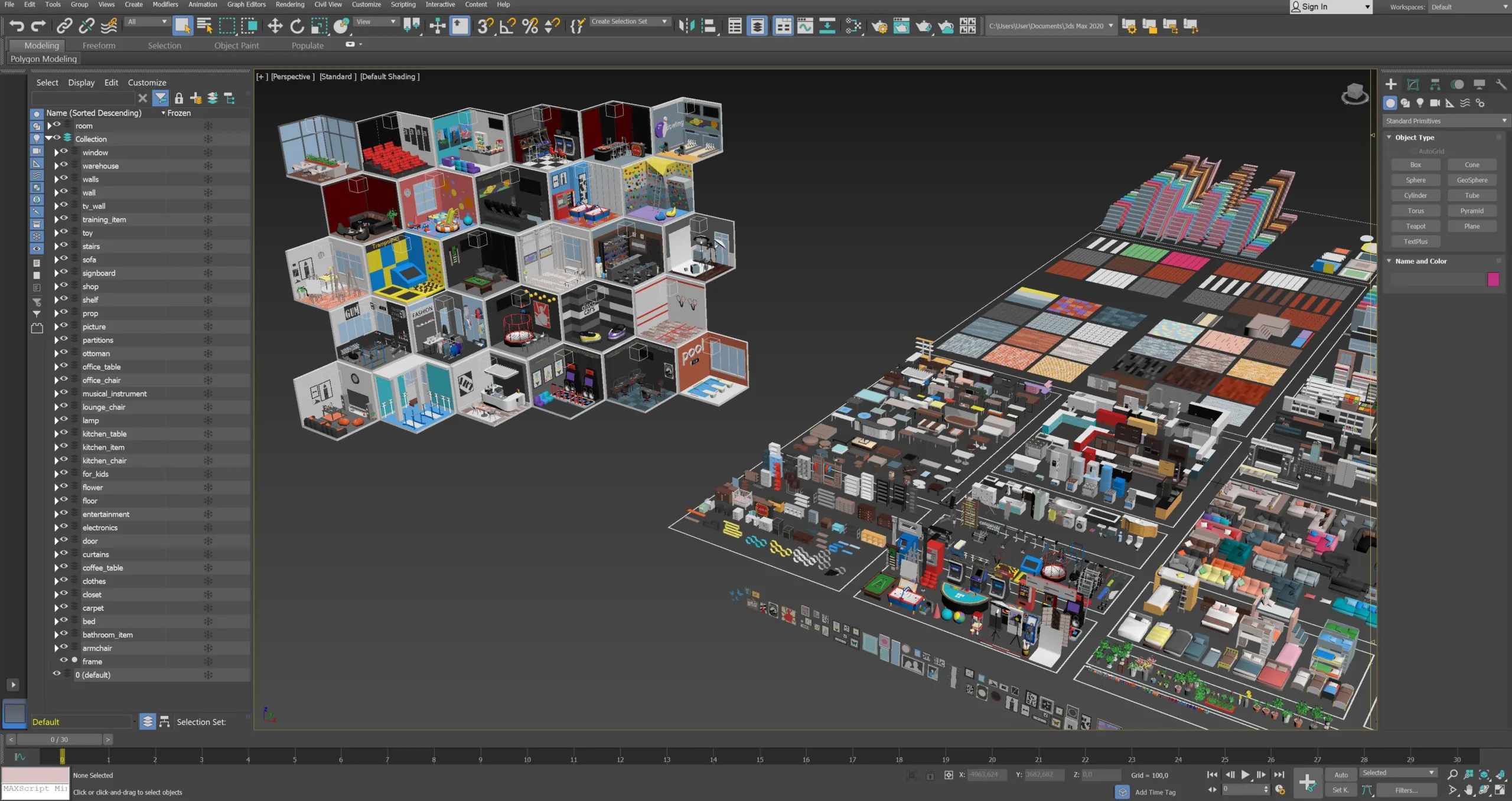The height and width of the screenshot is (801, 1512).
Task: Expand the sofa layer
Action: (56, 260)
